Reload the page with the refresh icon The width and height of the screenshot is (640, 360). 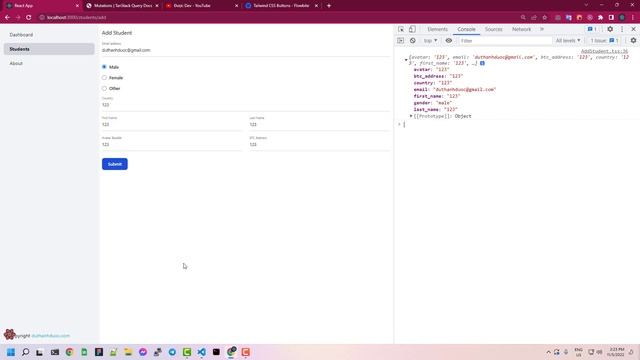point(29,18)
